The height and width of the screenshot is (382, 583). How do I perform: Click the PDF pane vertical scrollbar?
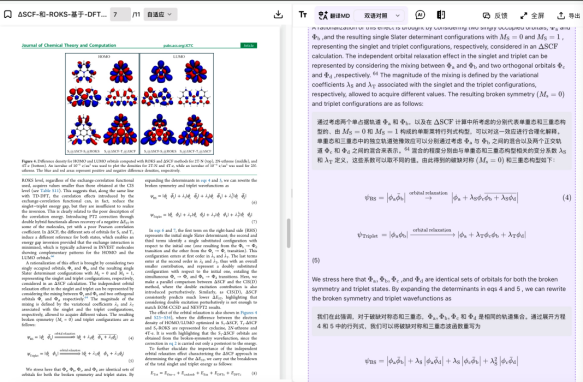[x=289, y=233]
